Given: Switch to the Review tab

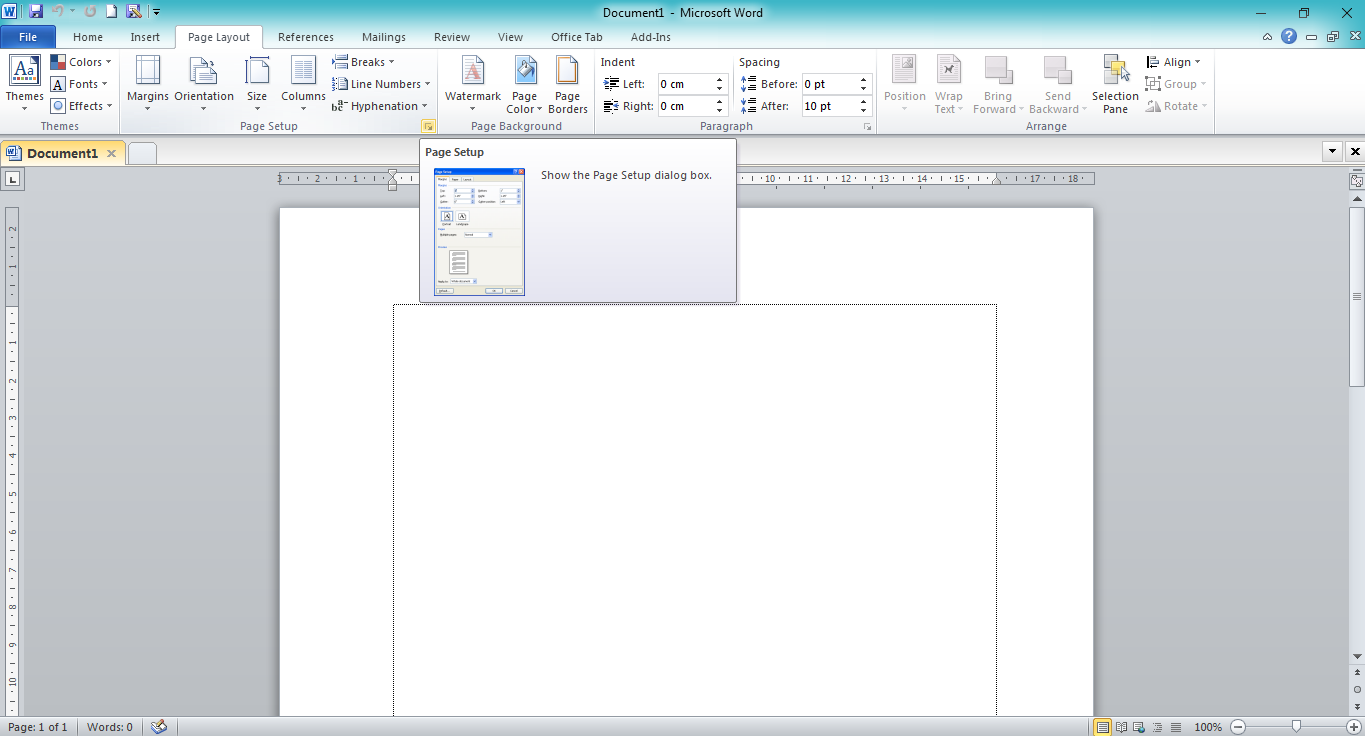Looking at the screenshot, I should pos(452,37).
